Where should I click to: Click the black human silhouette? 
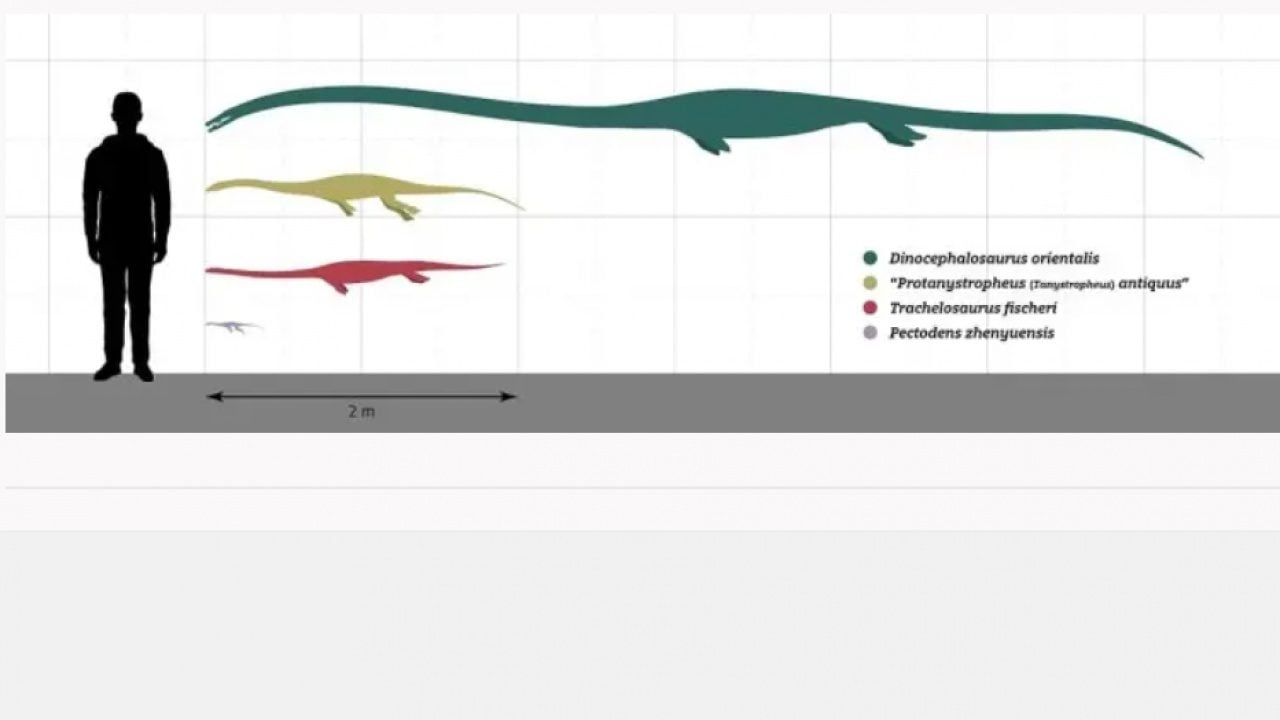126,236
